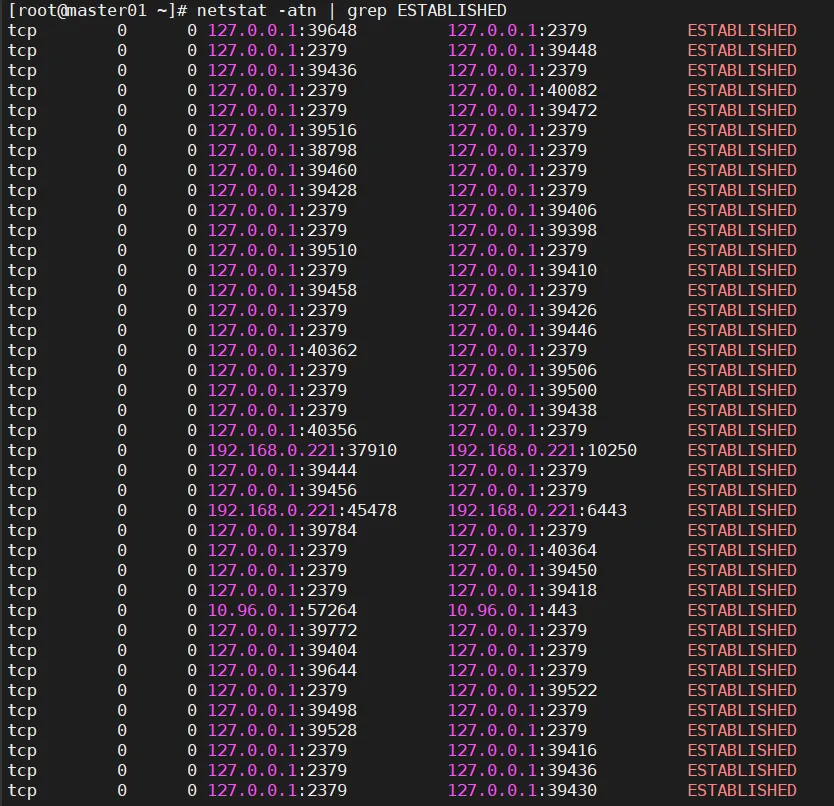The width and height of the screenshot is (834, 806).
Task: Click foreign address 192.168.0.221:10250
Action: click(542, 451)
